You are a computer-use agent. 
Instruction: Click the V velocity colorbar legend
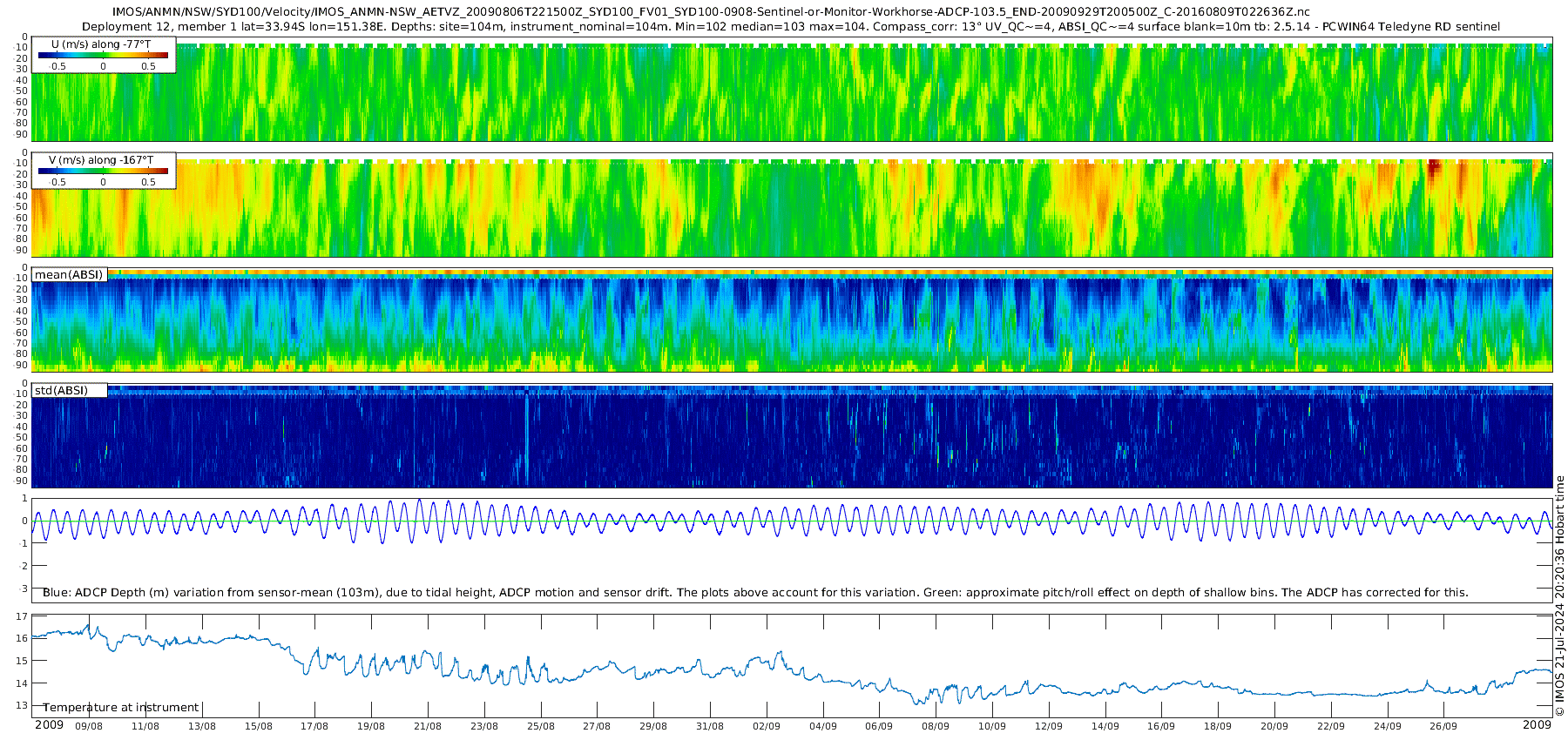pyautogui.click(x=104, y=171)
